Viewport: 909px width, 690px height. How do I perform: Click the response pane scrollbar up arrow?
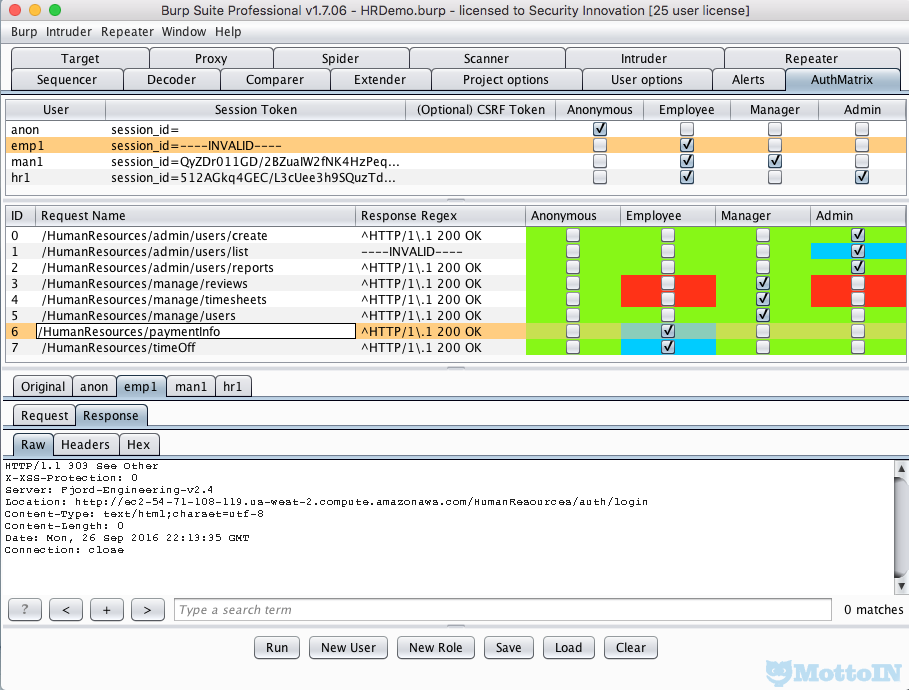pos(901,468)
